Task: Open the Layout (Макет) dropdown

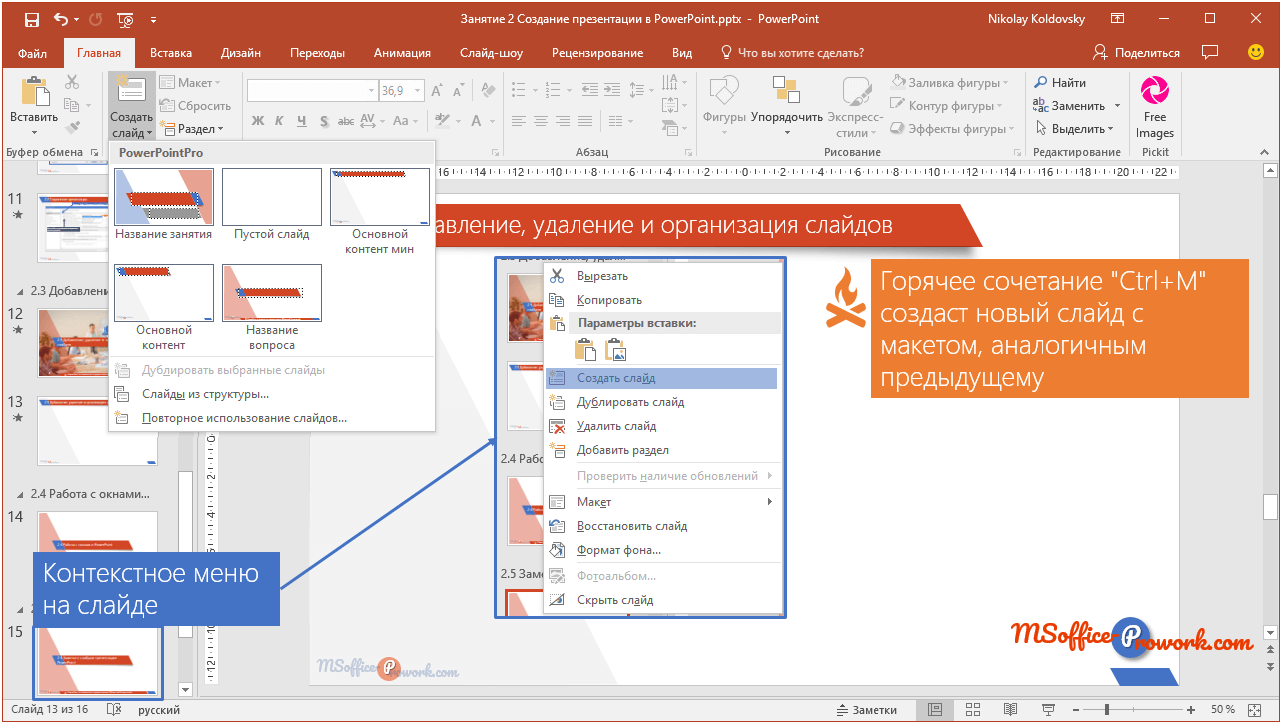Action: [x=191, y=83]
